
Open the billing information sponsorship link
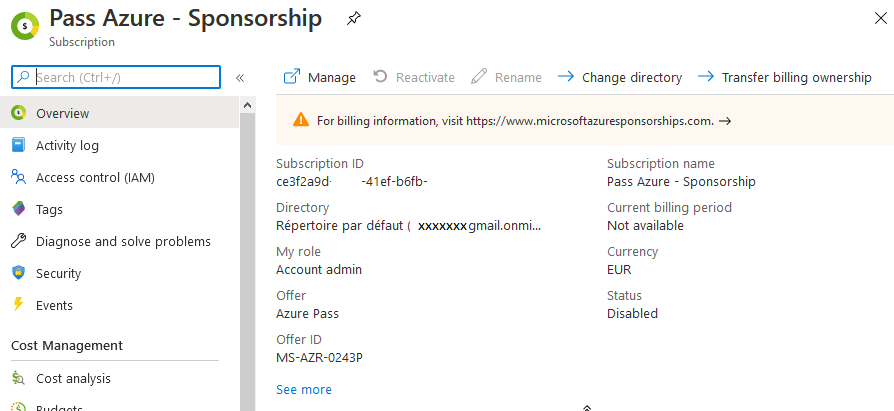[x=590, y=121]
